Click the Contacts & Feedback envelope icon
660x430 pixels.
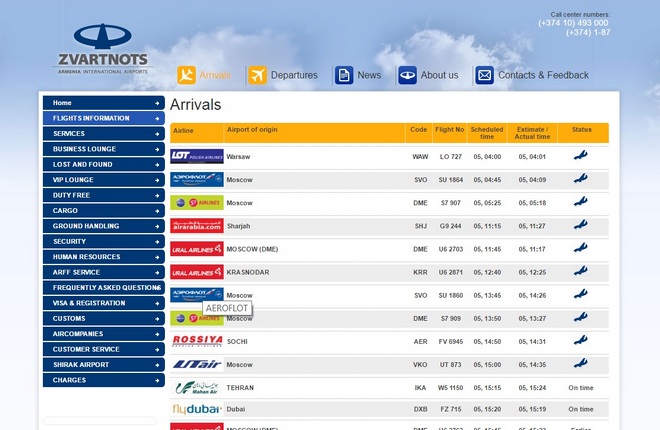click(484, 75)
